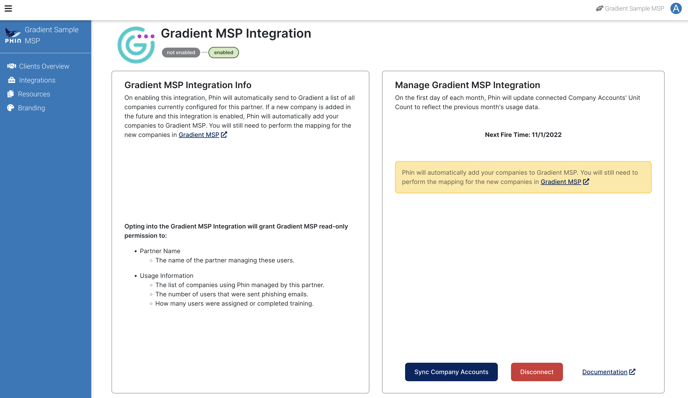Click the Branding palette icon

pos(11,108)
